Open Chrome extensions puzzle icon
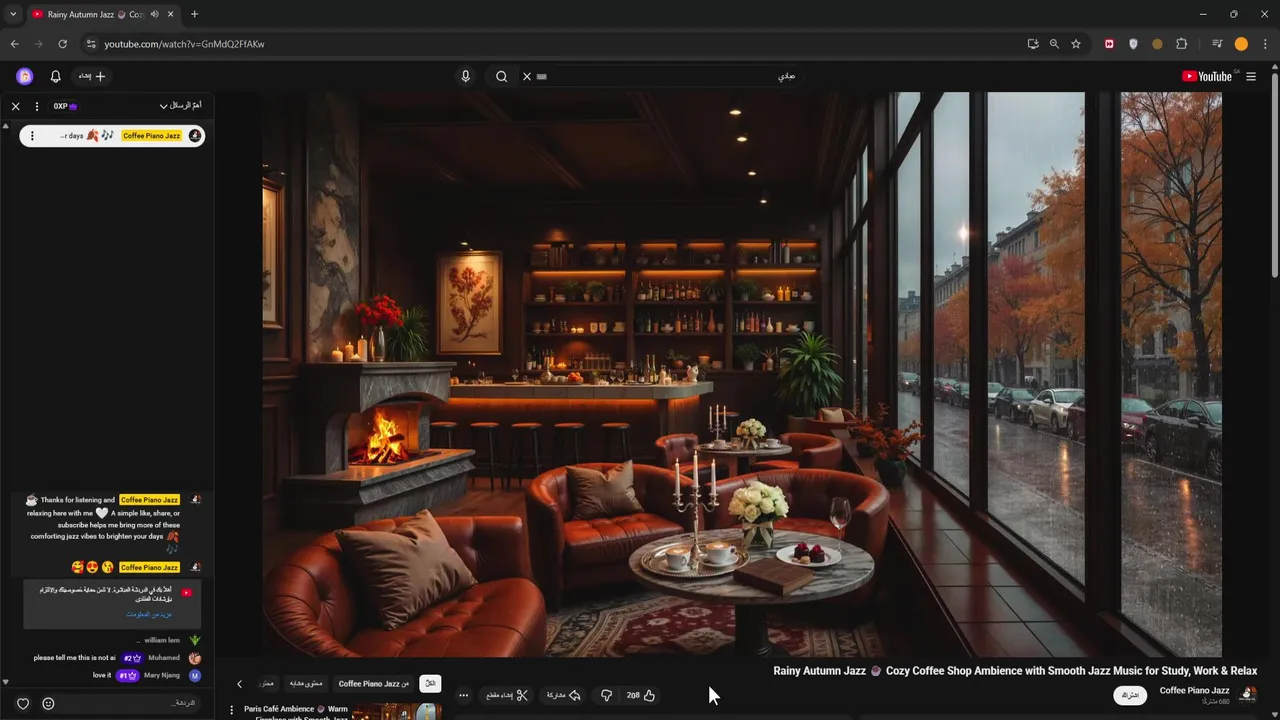This screenshot has height=720, width=1280. coord(1181,44)
